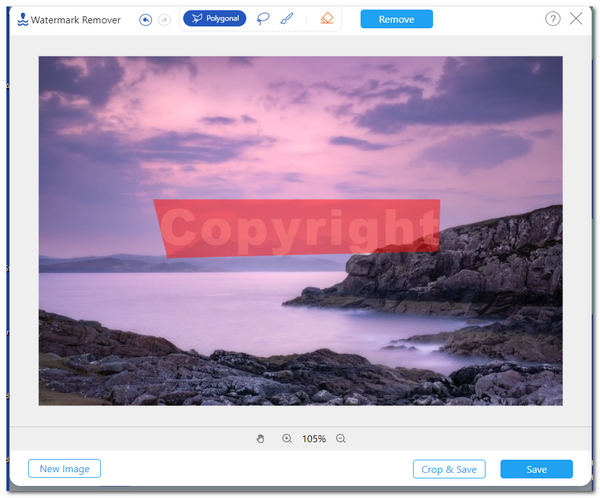Close the Watermark Remover window
Viewport: 600px width, 498px height.
tap(576, 18)
